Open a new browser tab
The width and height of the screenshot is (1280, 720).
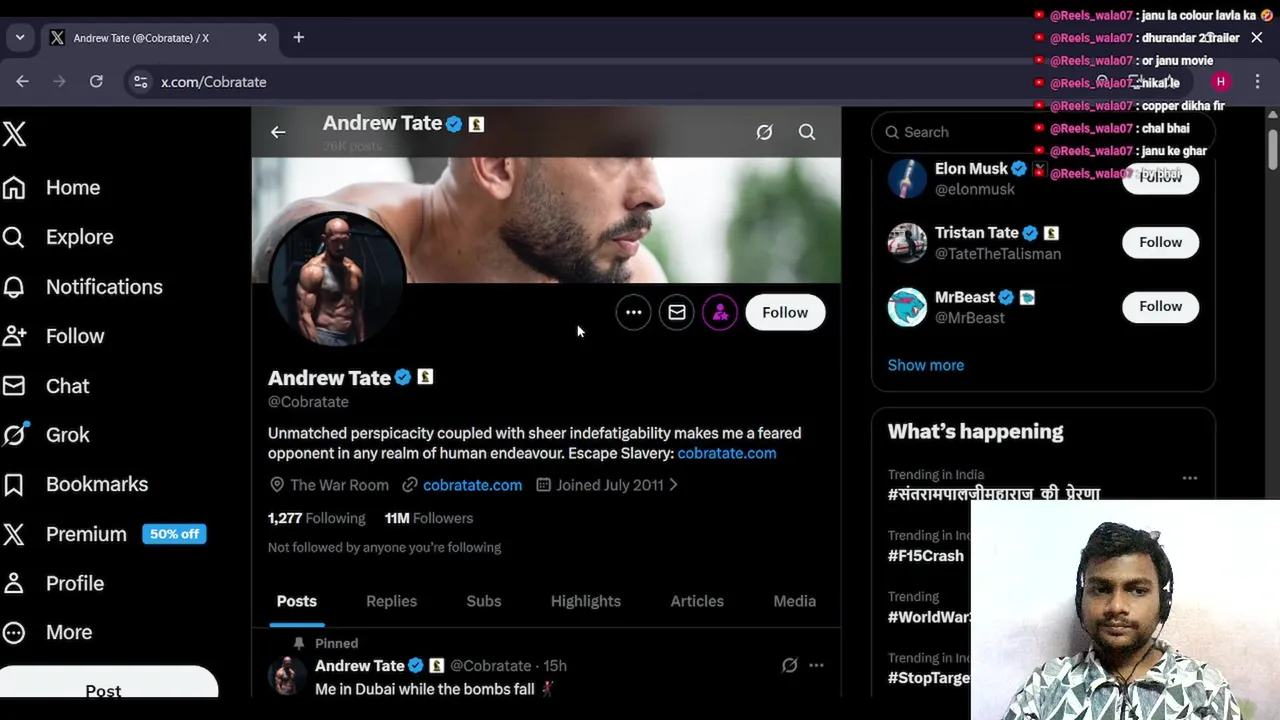[x=298, y=38]
